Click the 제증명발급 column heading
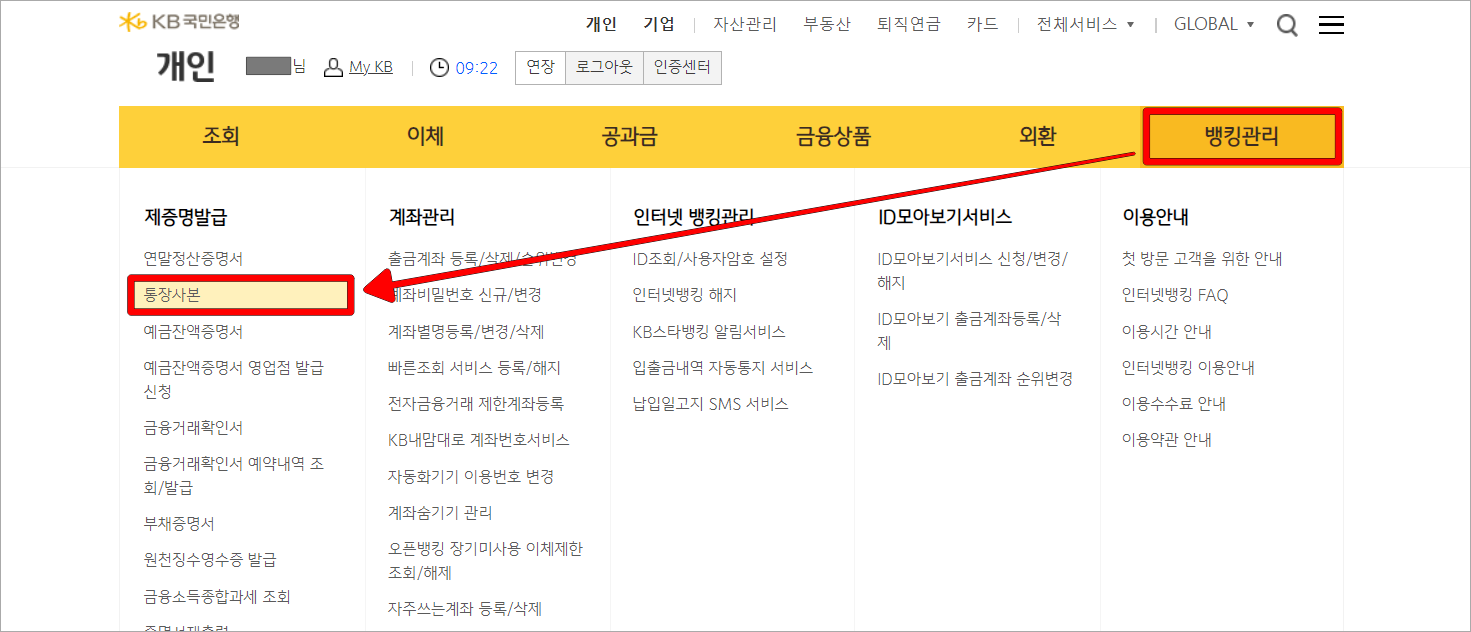 pyautogui.click(x=186, y=217)
